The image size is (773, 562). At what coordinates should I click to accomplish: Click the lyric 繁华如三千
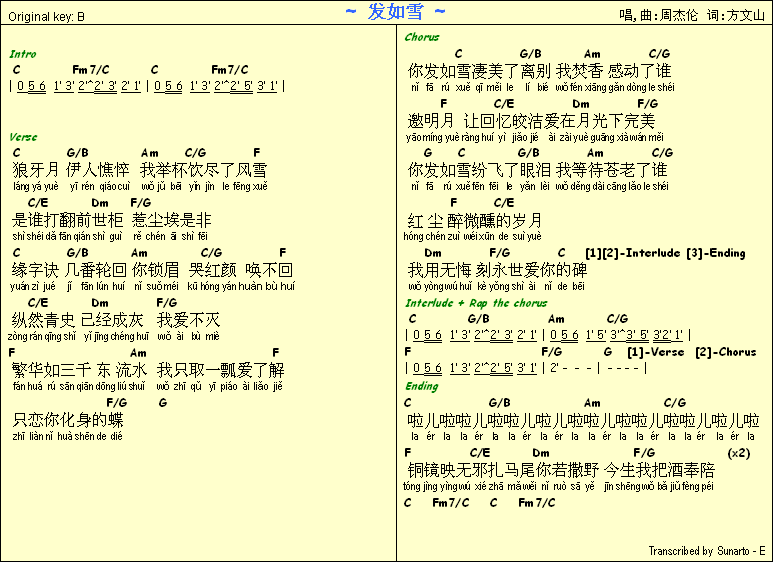click(x=52, y=370)
